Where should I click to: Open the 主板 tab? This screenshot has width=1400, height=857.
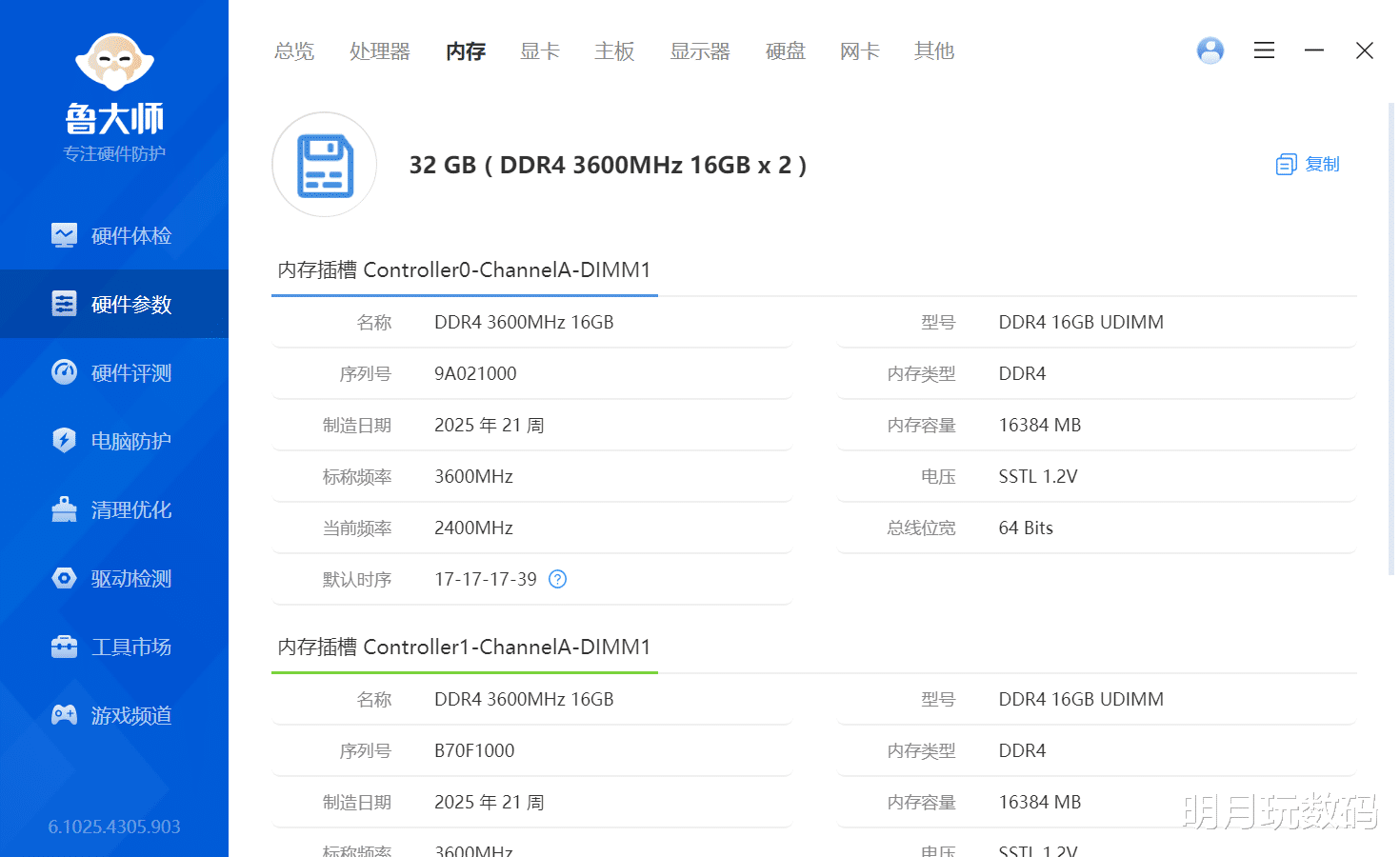614,51
